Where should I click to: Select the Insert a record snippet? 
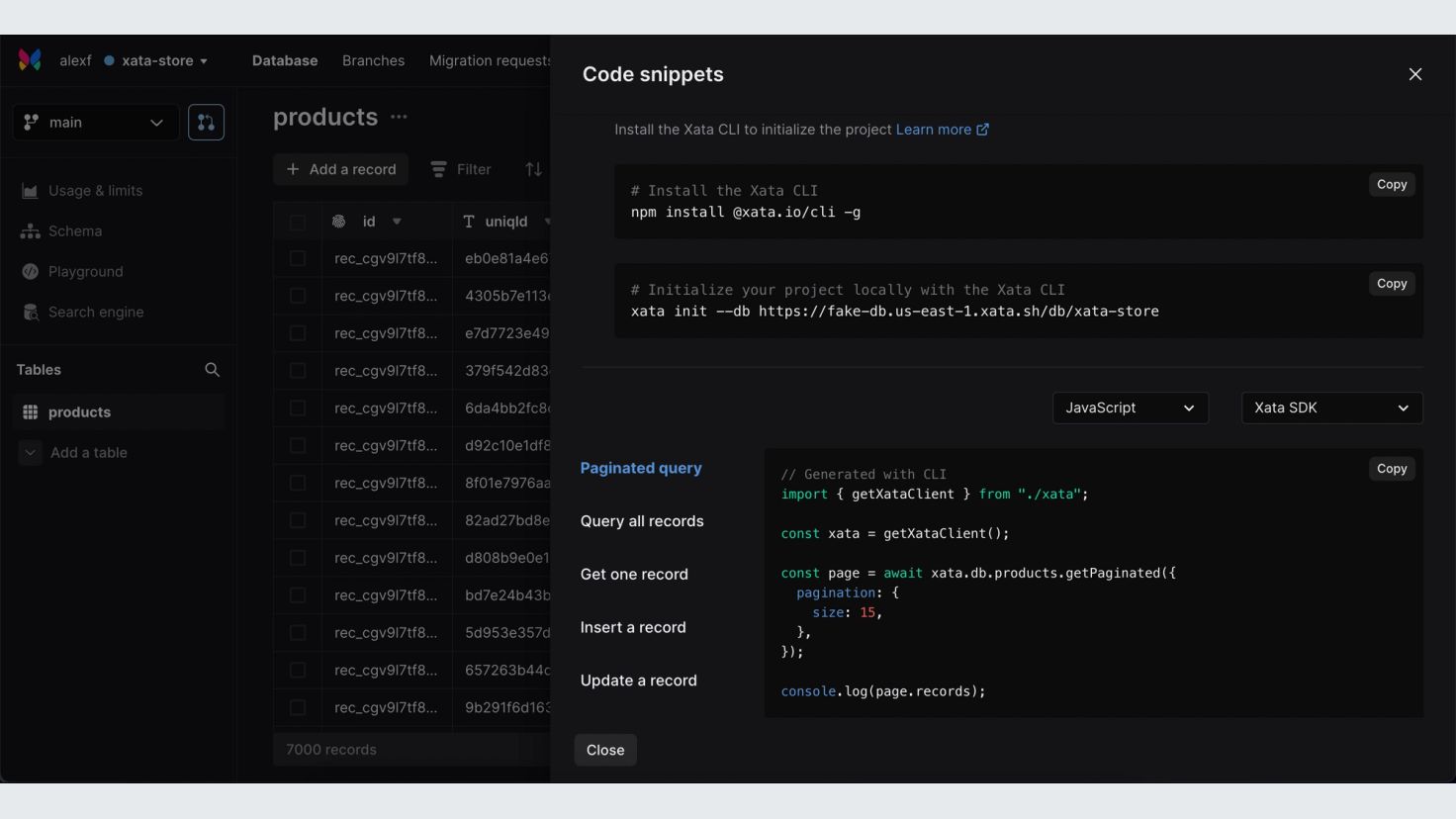(x=633, y=628)
